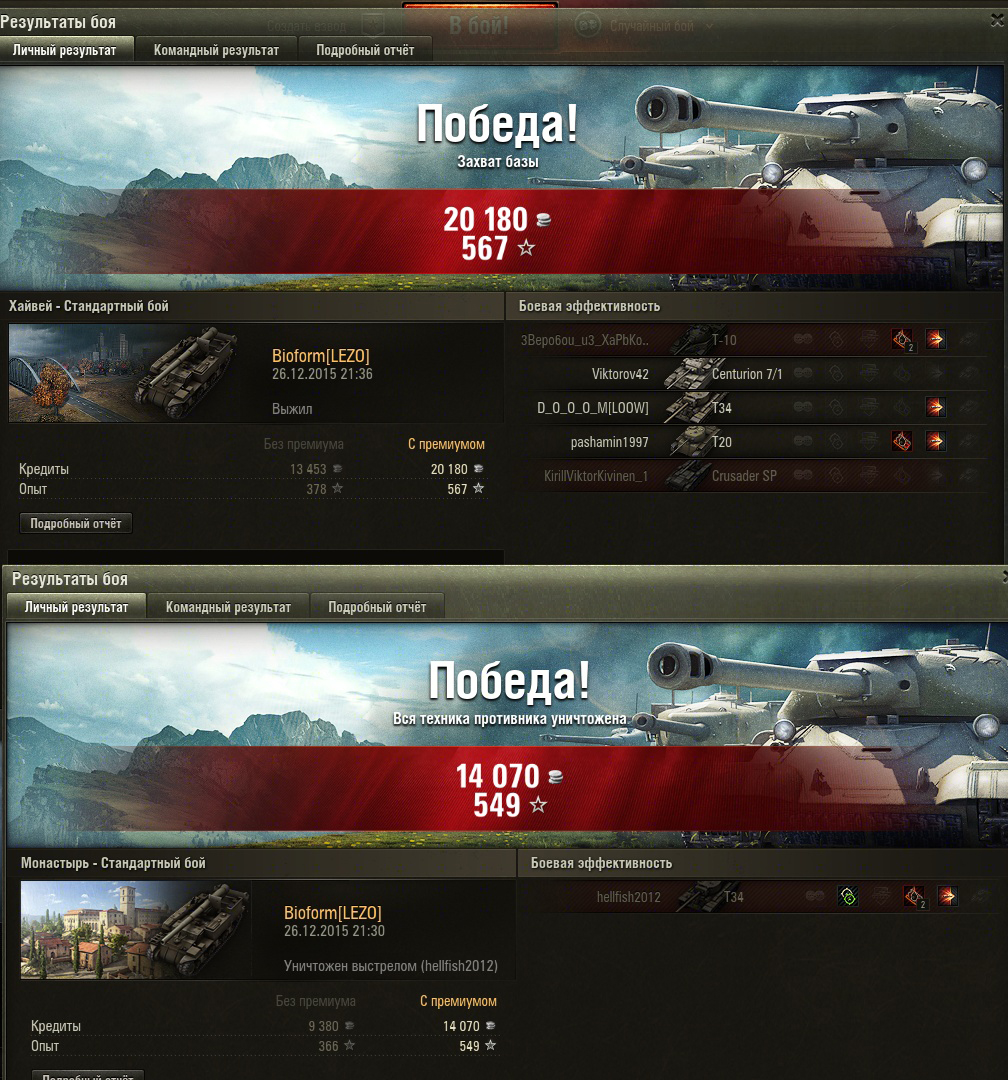Viewport: 1008px width, 1080px height.
Task: Click the Монастырь map thumbnail
Action: click(135, 929)
